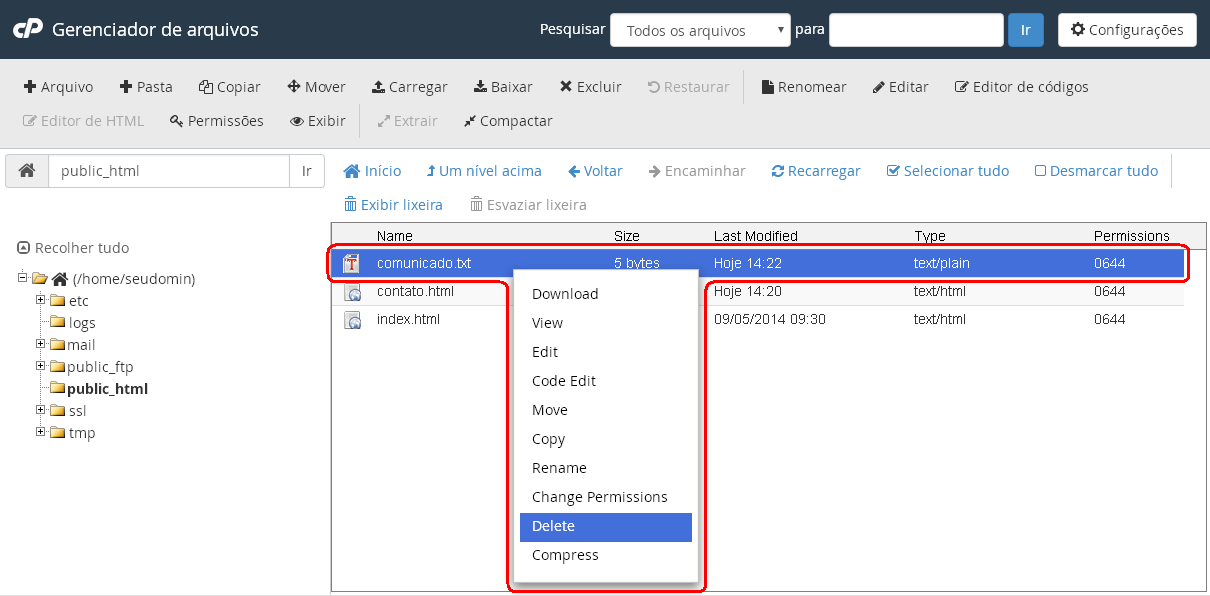Click blue Ir search button
Viewport: 1210px width, 596px height.
[x=1025, y=30]
